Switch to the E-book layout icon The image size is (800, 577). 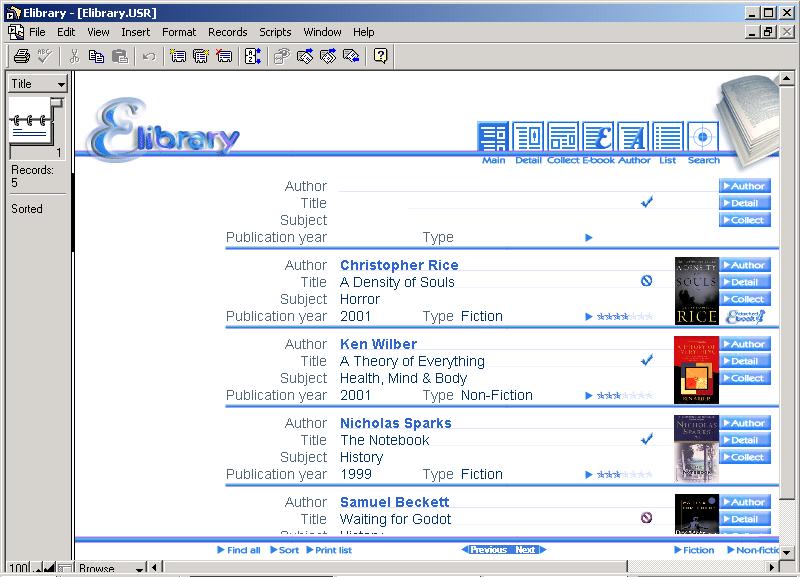(x=598, y=136)
